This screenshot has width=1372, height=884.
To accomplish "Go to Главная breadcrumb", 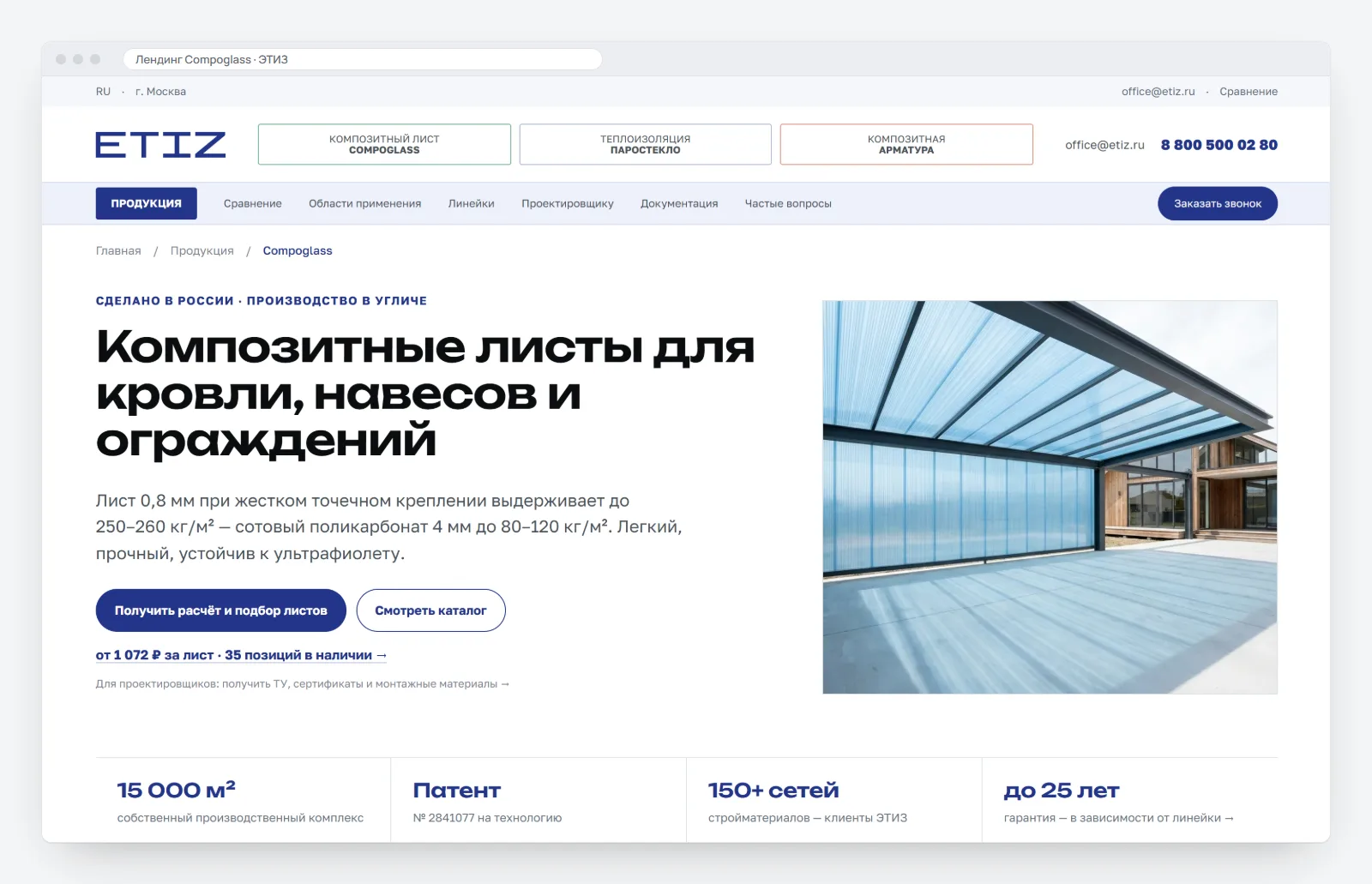I will (x=118, y=250).
